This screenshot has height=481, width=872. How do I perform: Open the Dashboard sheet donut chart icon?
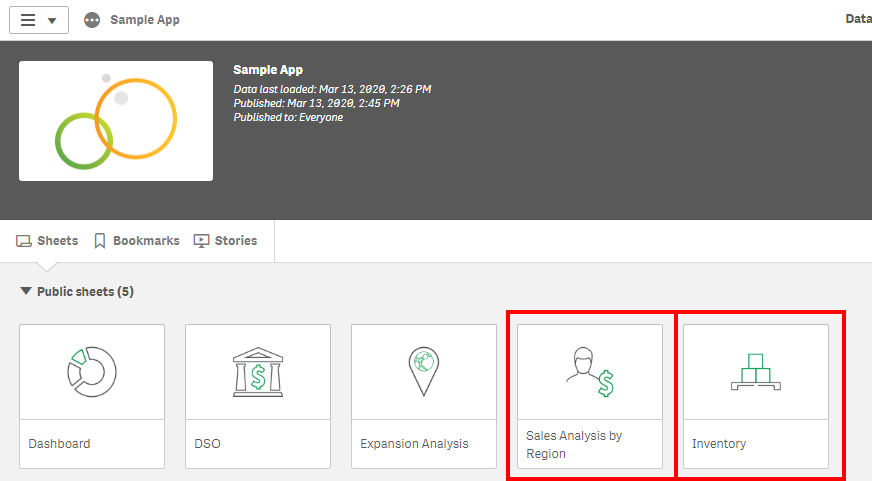point(92,372)
